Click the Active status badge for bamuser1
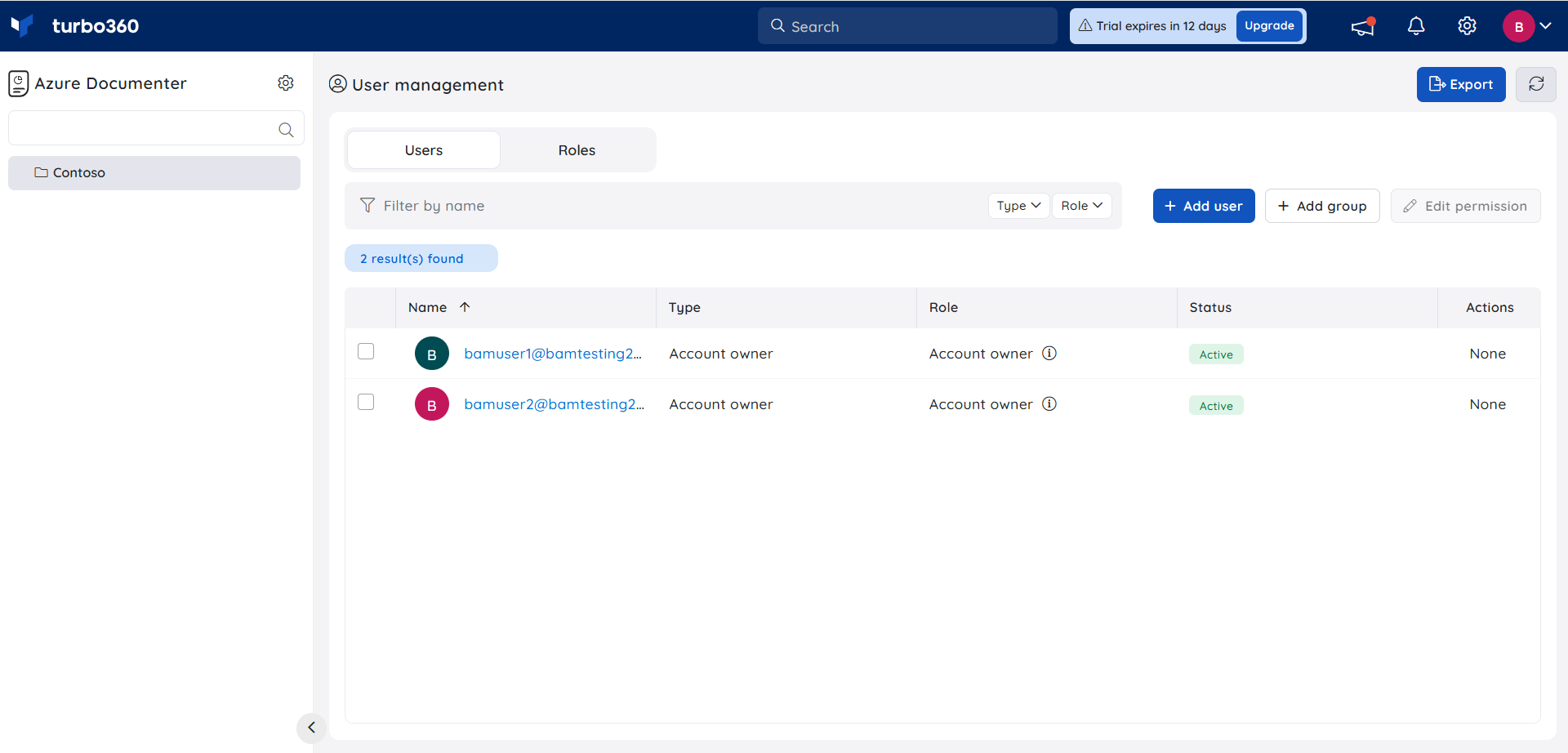This screenshot has width=1568, height=753. coord(1216,354)
